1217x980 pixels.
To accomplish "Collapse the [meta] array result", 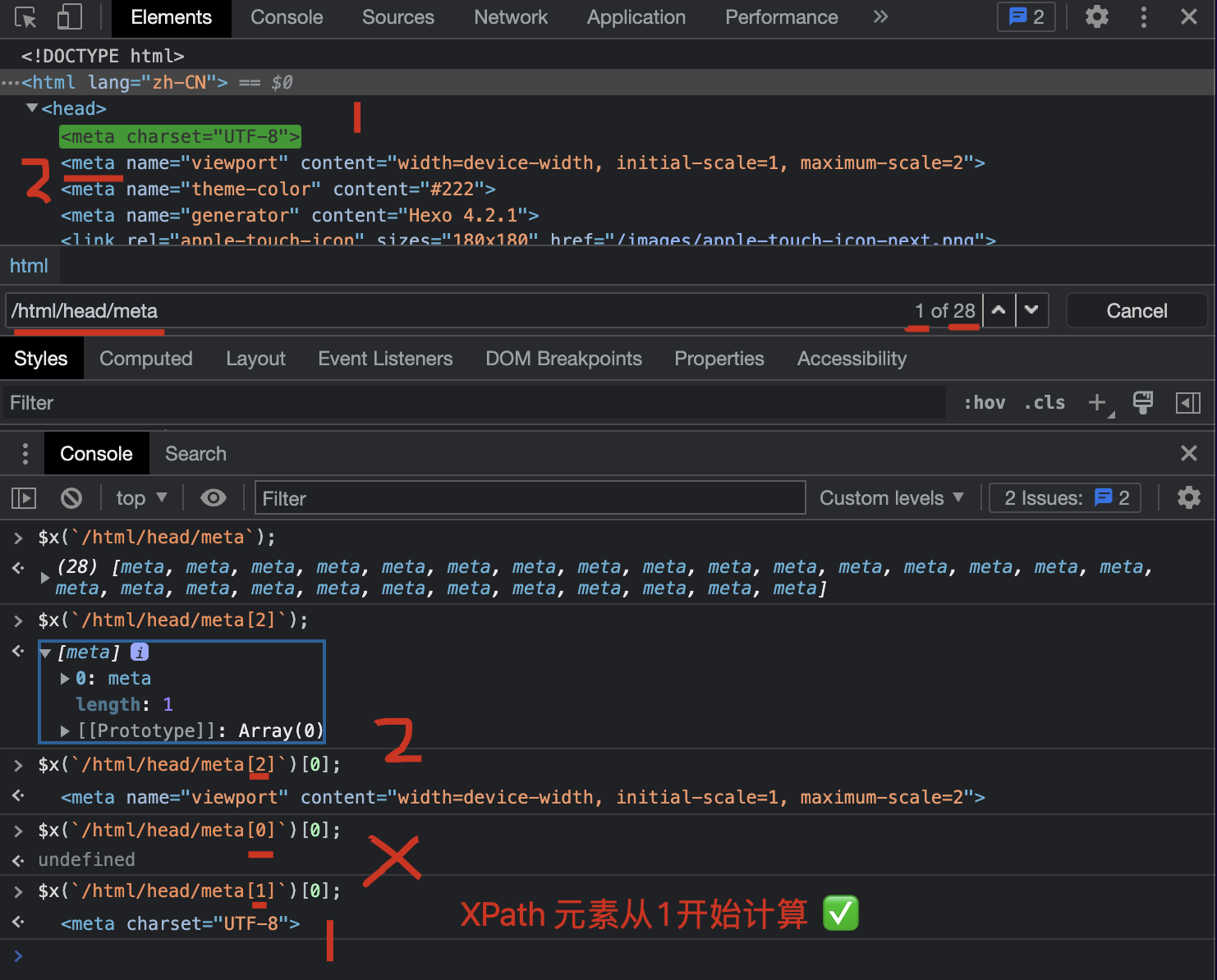I will click(45, 653).
